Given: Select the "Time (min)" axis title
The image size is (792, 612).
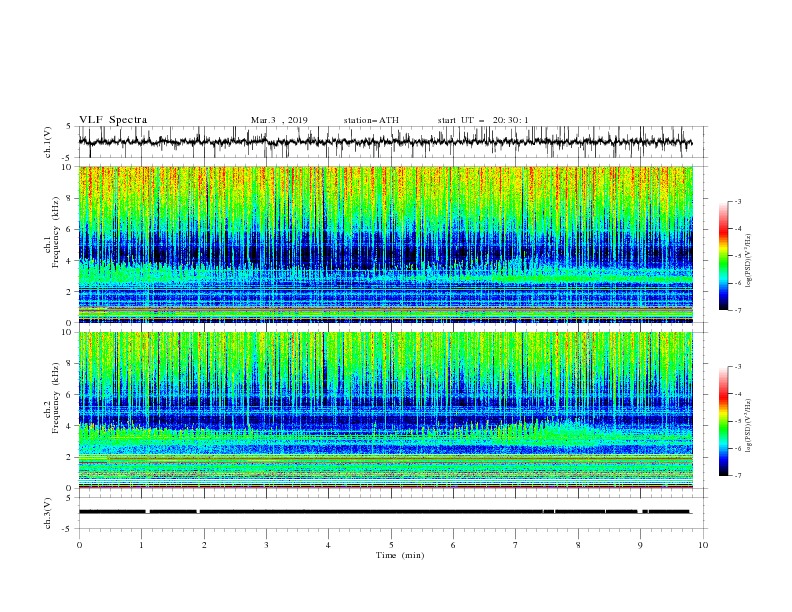Looking at the screenshot, I should tap(400, 555).
